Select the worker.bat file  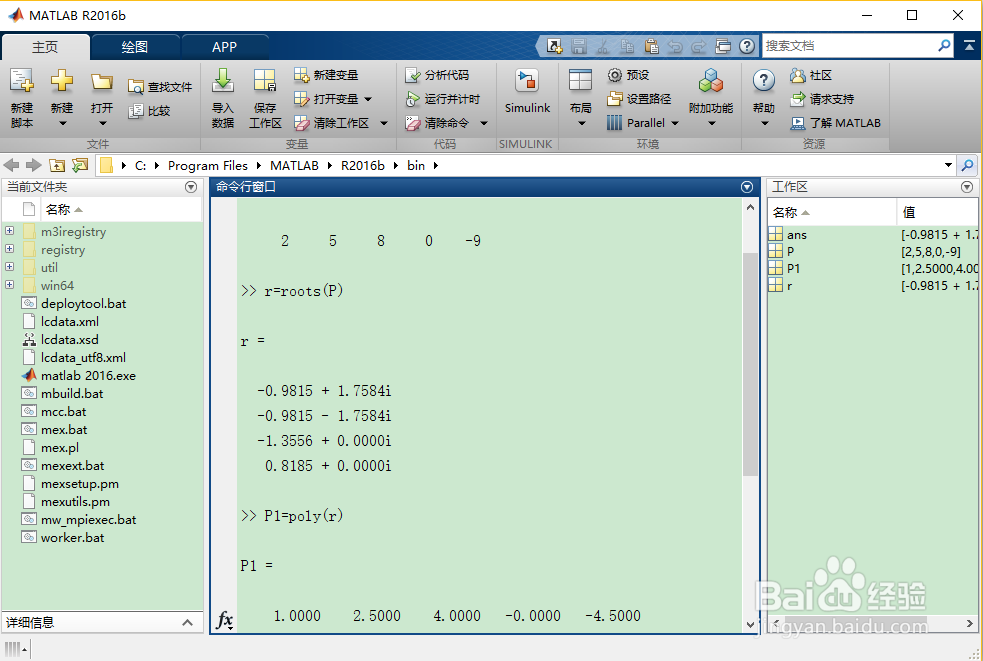(x=72, y=537)
